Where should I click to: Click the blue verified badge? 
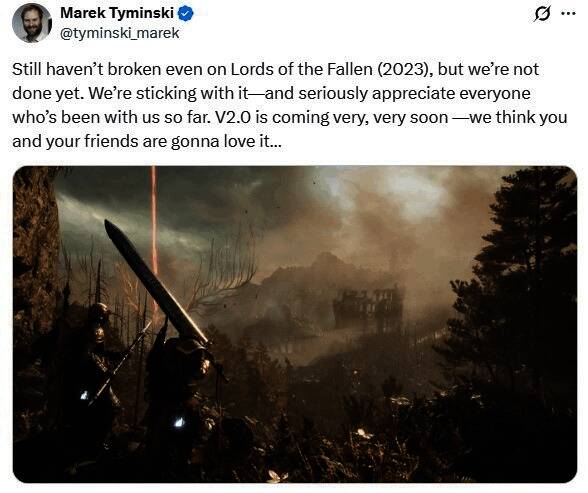185,14
